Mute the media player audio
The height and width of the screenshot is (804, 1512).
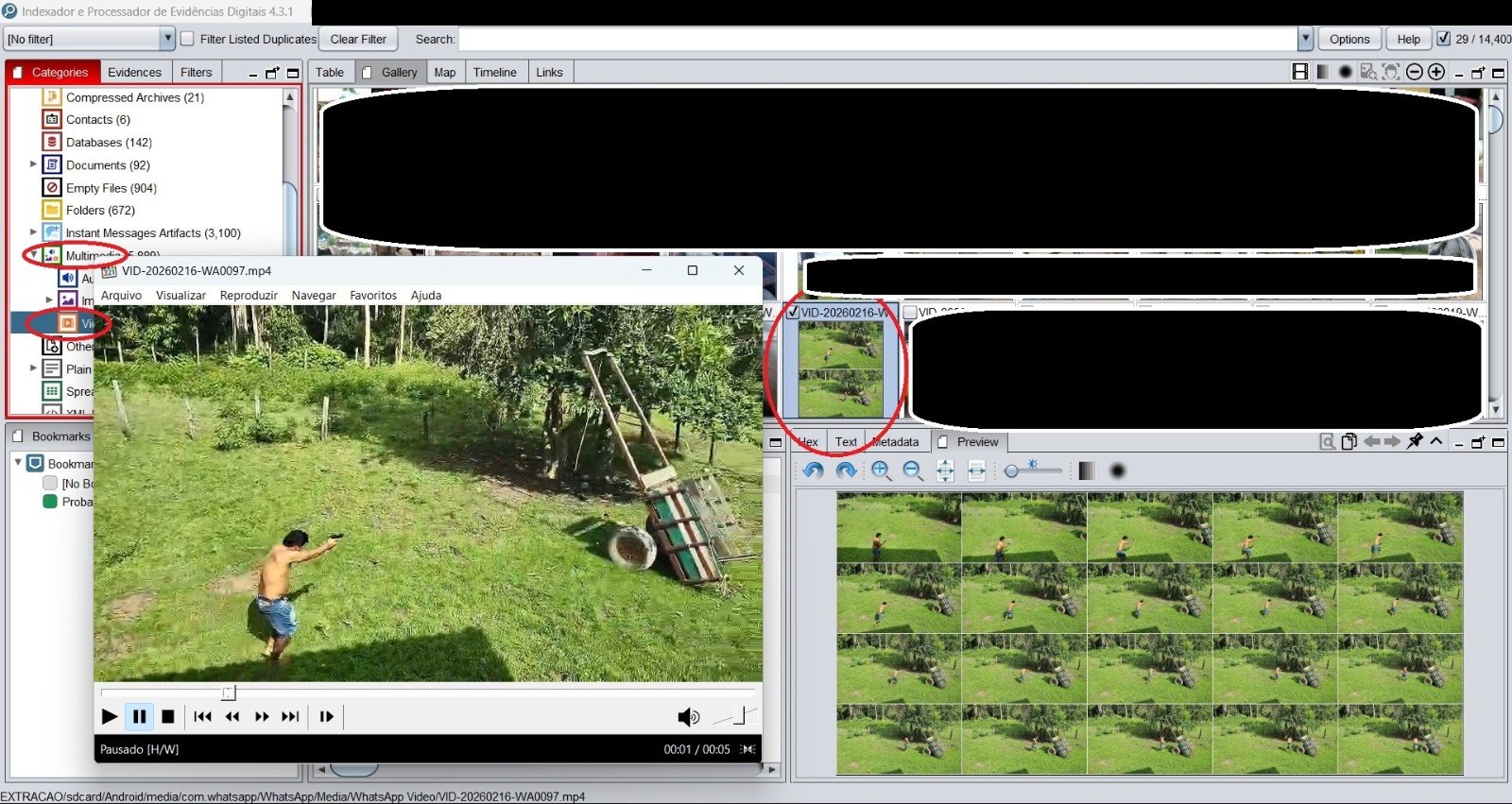click(688, 718)
